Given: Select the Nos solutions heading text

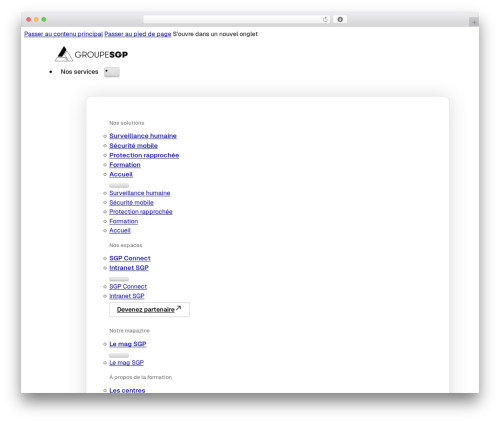Looking at the screenshot, I should (x=127, y=123).
